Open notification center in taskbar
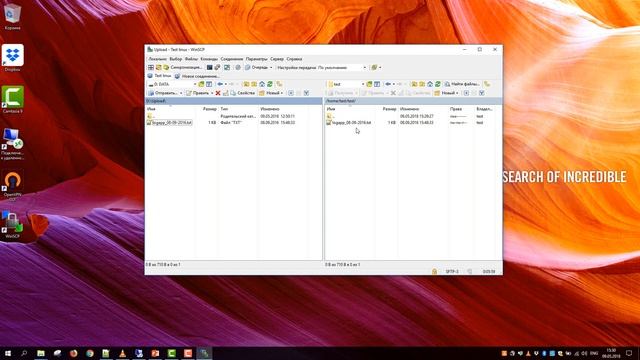This screenshot has width=640, height=360. (629, 353)
